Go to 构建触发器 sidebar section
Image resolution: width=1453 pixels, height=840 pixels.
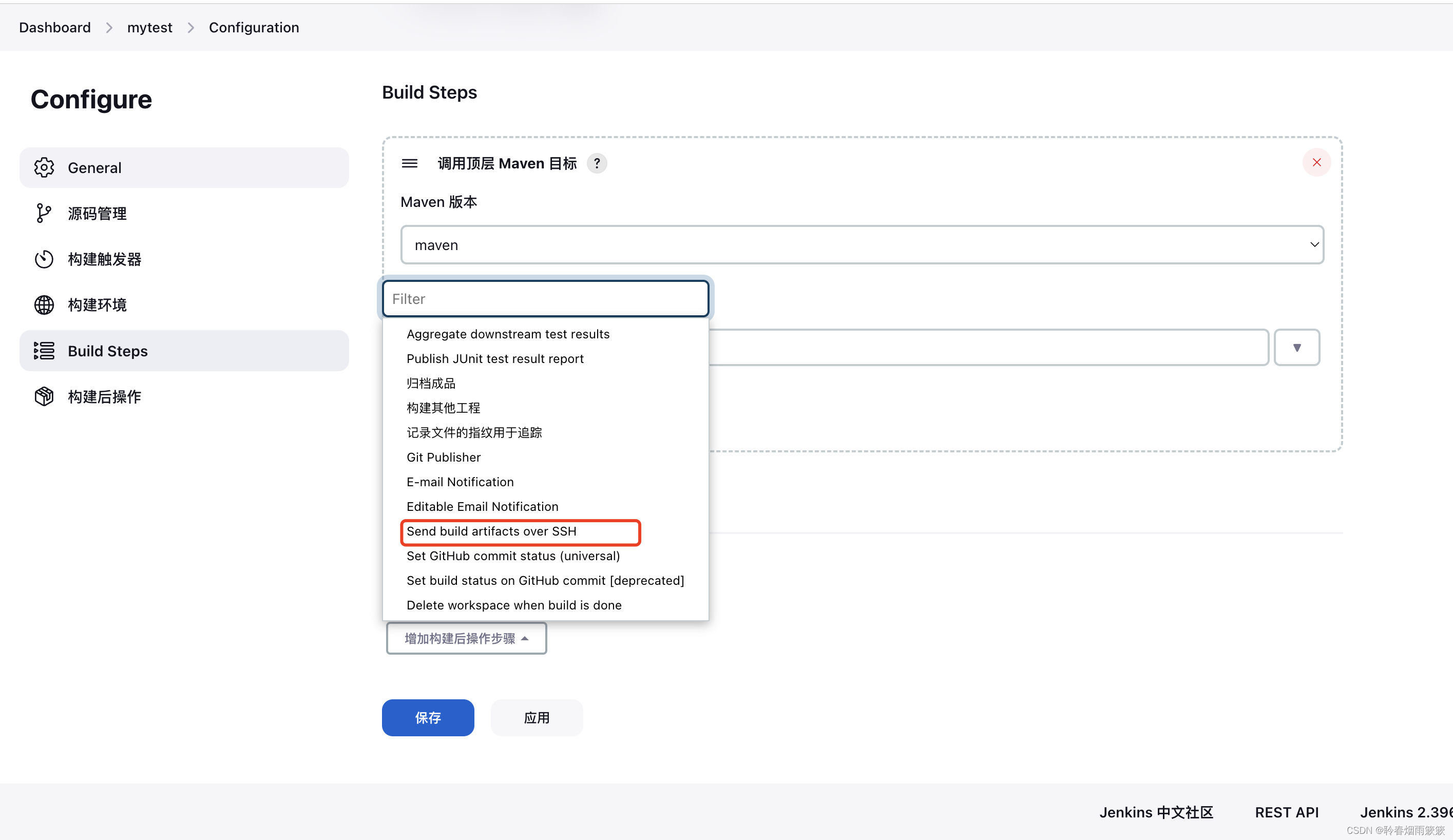184,259
